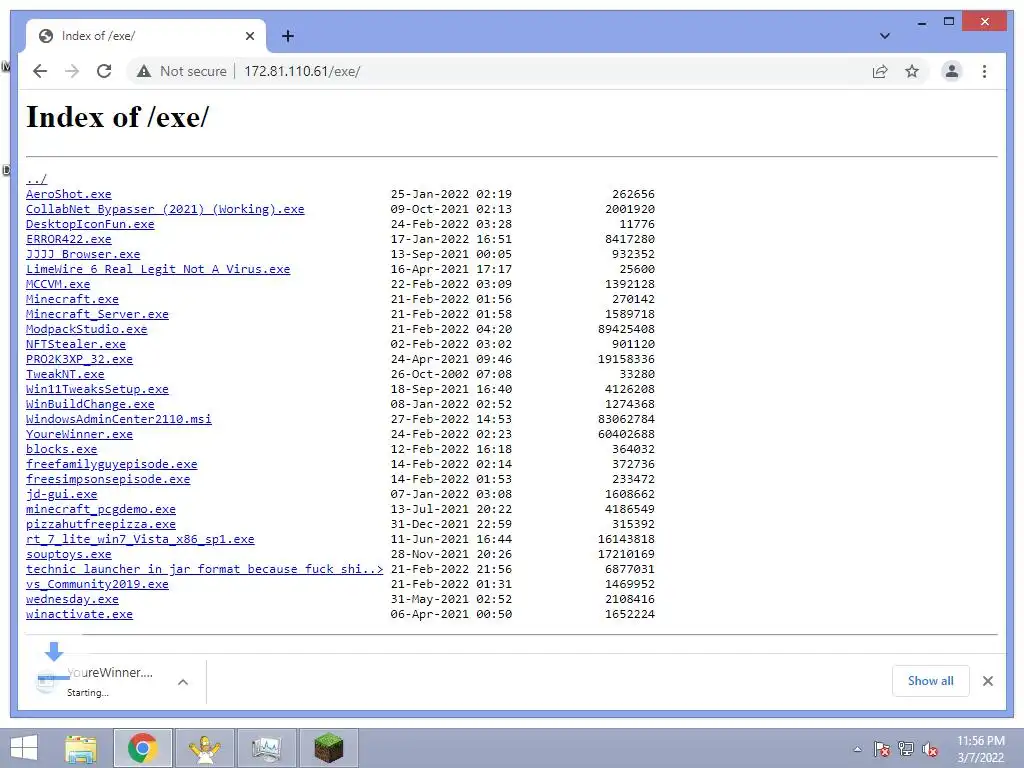Click TweakNT.exe link
1024x768 pixels.
[x=65, y=374]
